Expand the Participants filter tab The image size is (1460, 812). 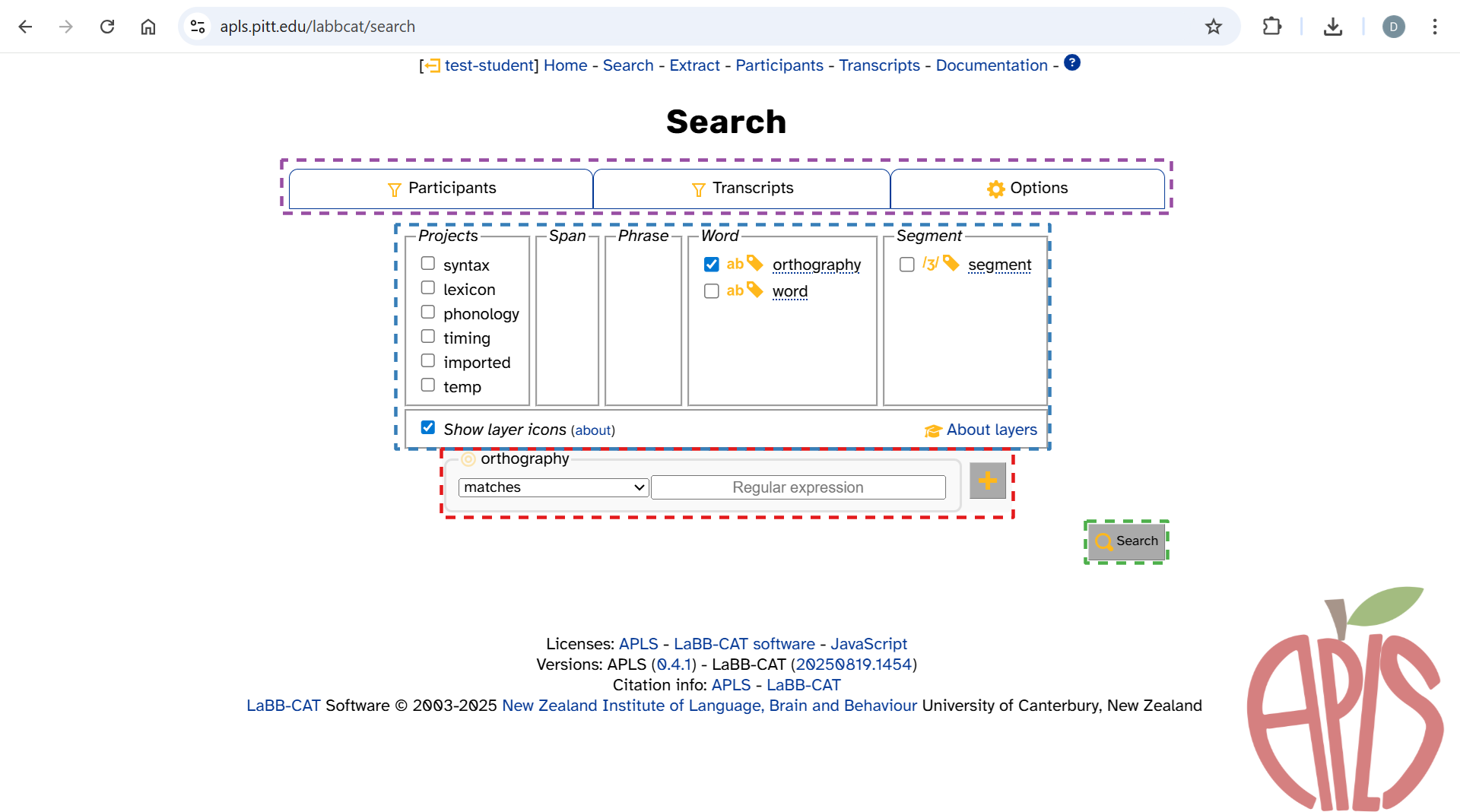coord(441,189)
